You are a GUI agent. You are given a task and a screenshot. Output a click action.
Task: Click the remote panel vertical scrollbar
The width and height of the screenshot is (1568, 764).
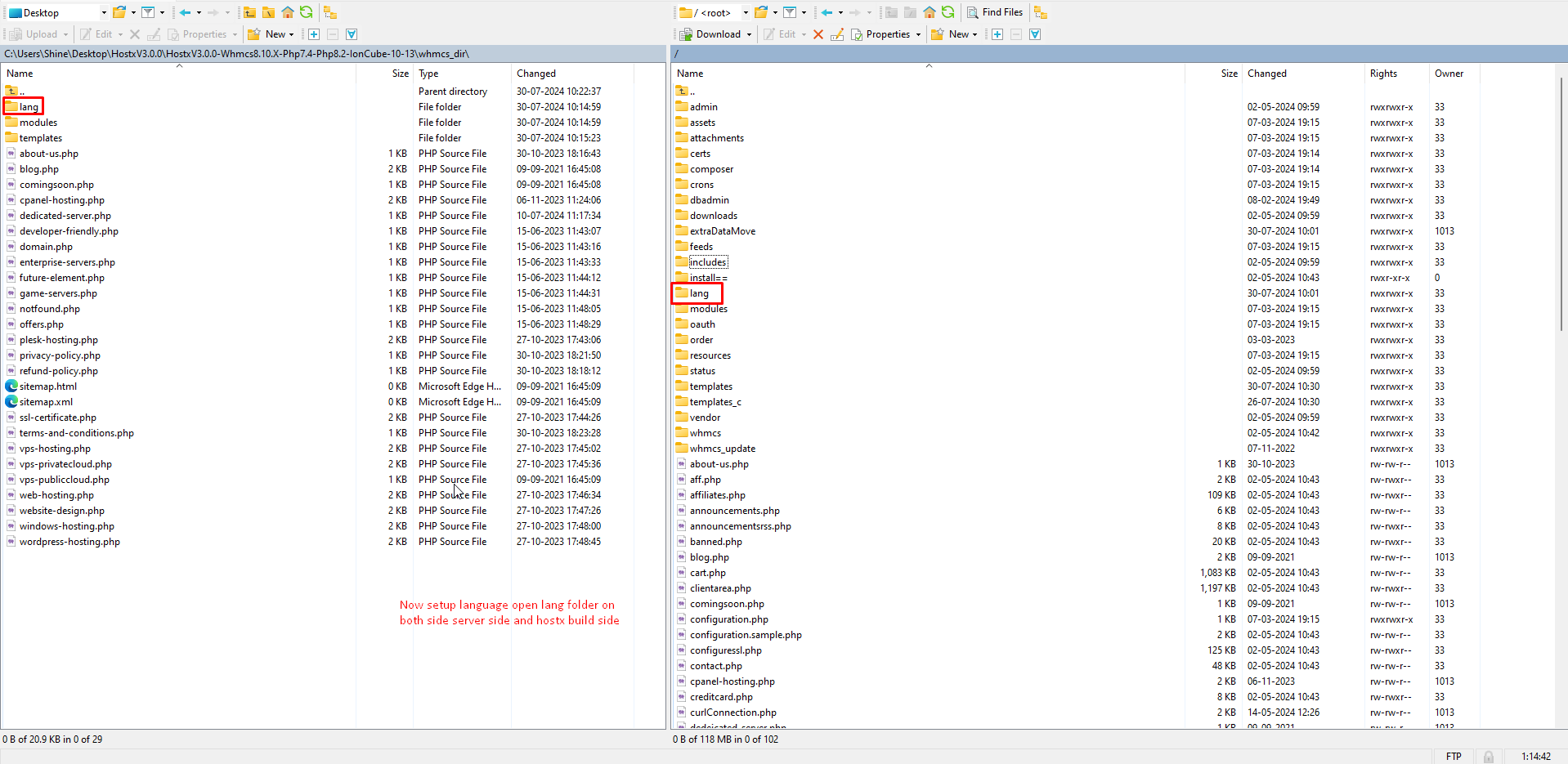coord(1561,204)
